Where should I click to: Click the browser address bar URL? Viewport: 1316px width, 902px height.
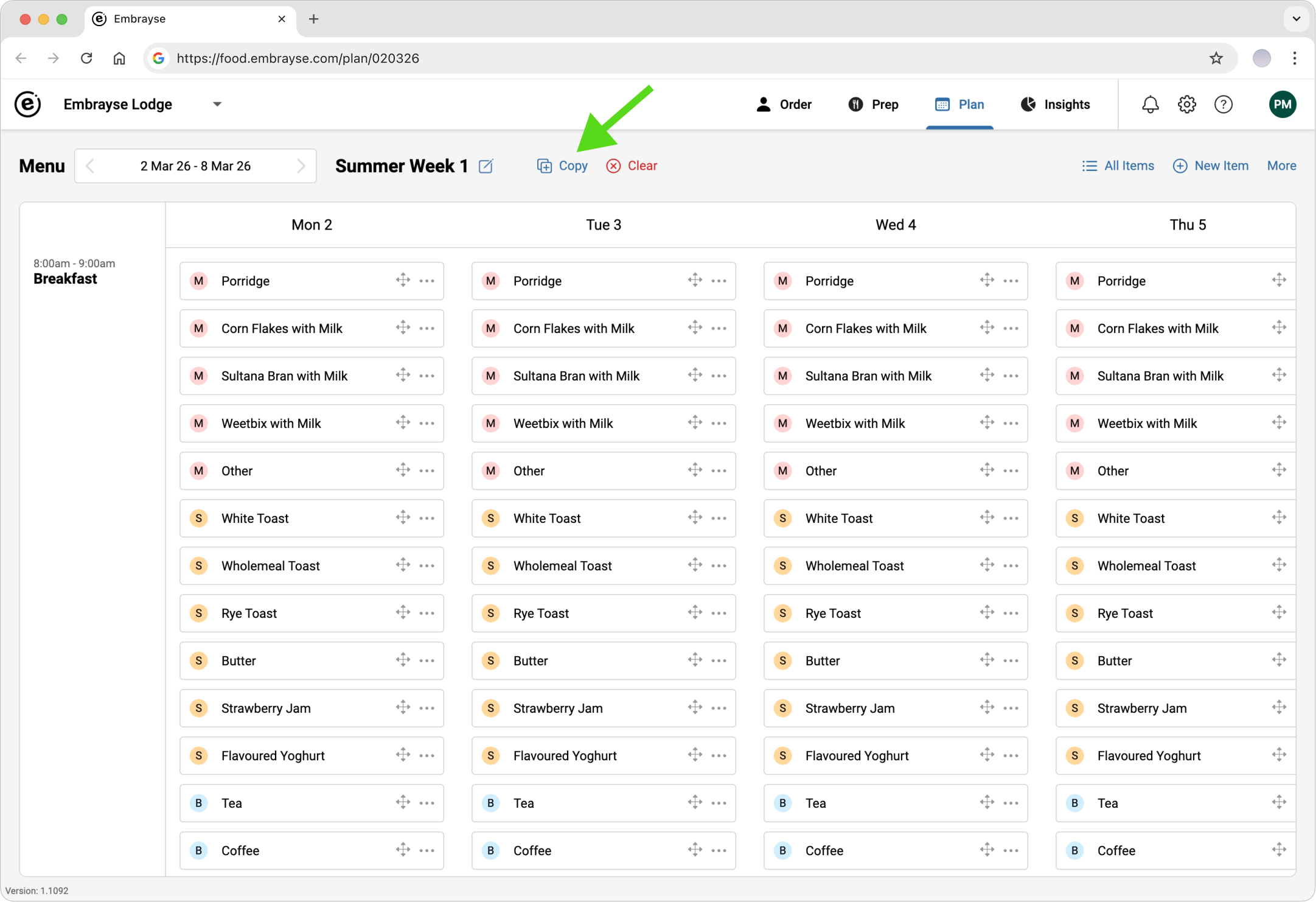298,58
